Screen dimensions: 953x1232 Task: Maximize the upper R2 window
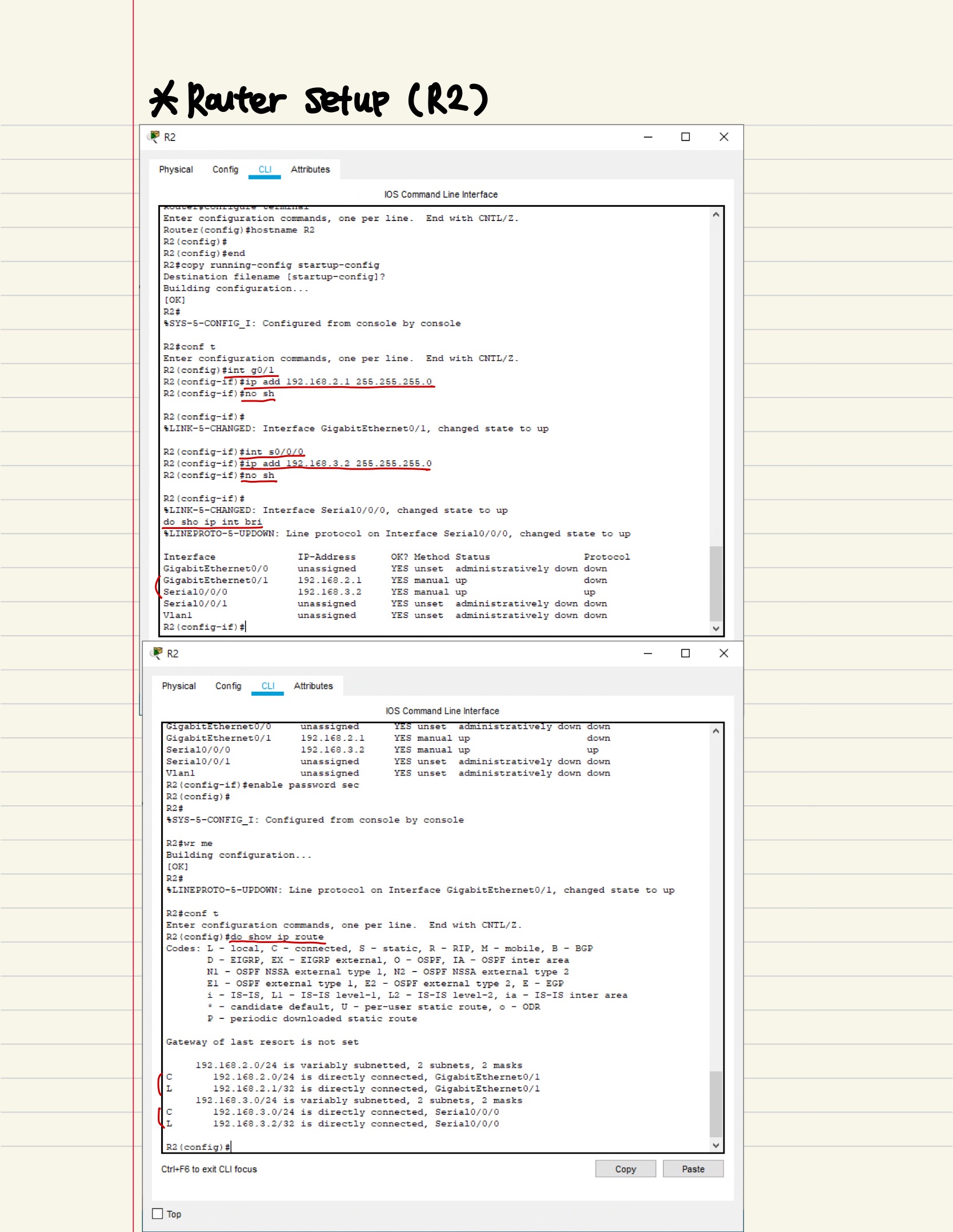click(686, 137)
